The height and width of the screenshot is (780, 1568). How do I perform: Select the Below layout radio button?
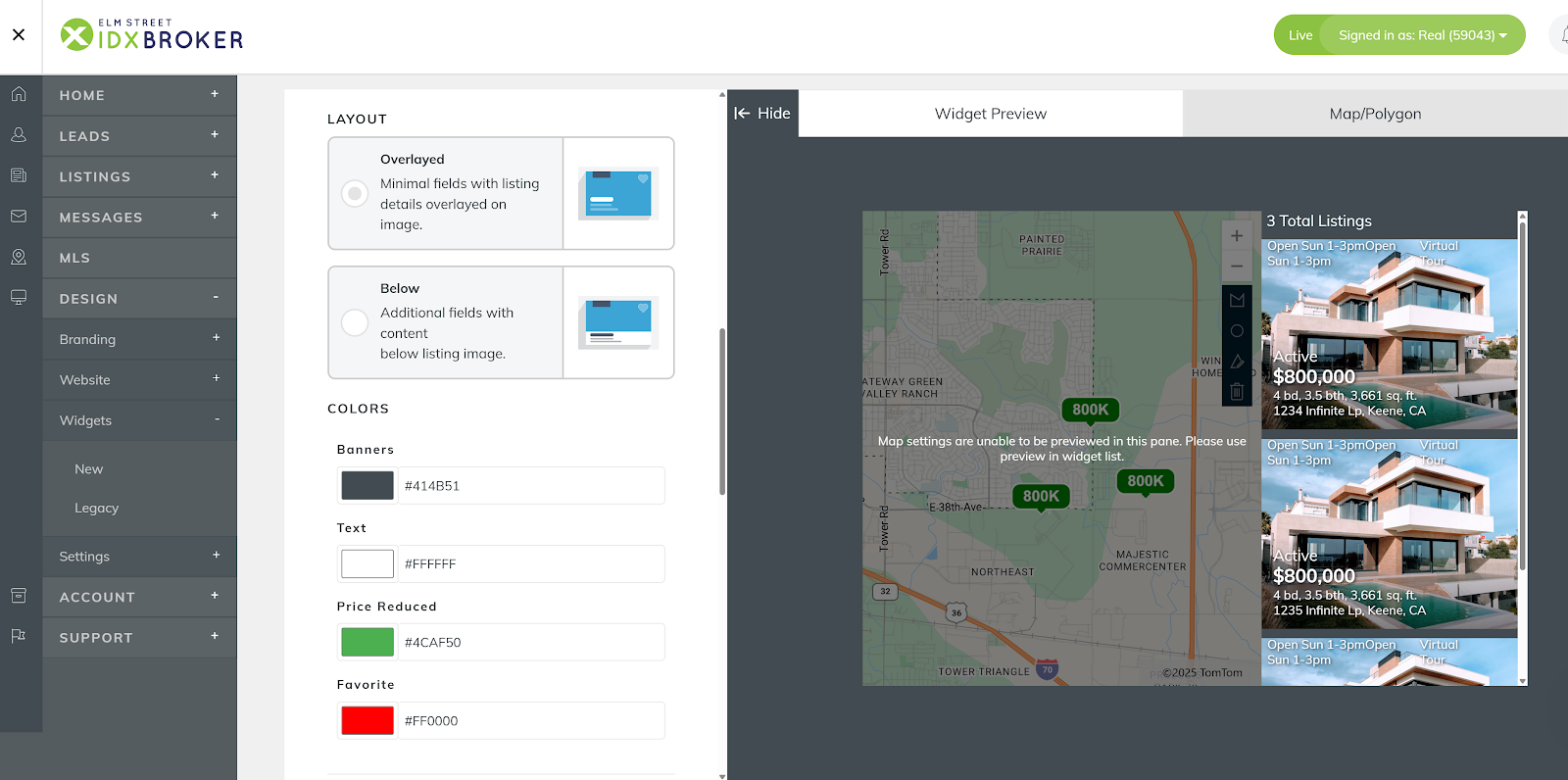tap(355, 322)
